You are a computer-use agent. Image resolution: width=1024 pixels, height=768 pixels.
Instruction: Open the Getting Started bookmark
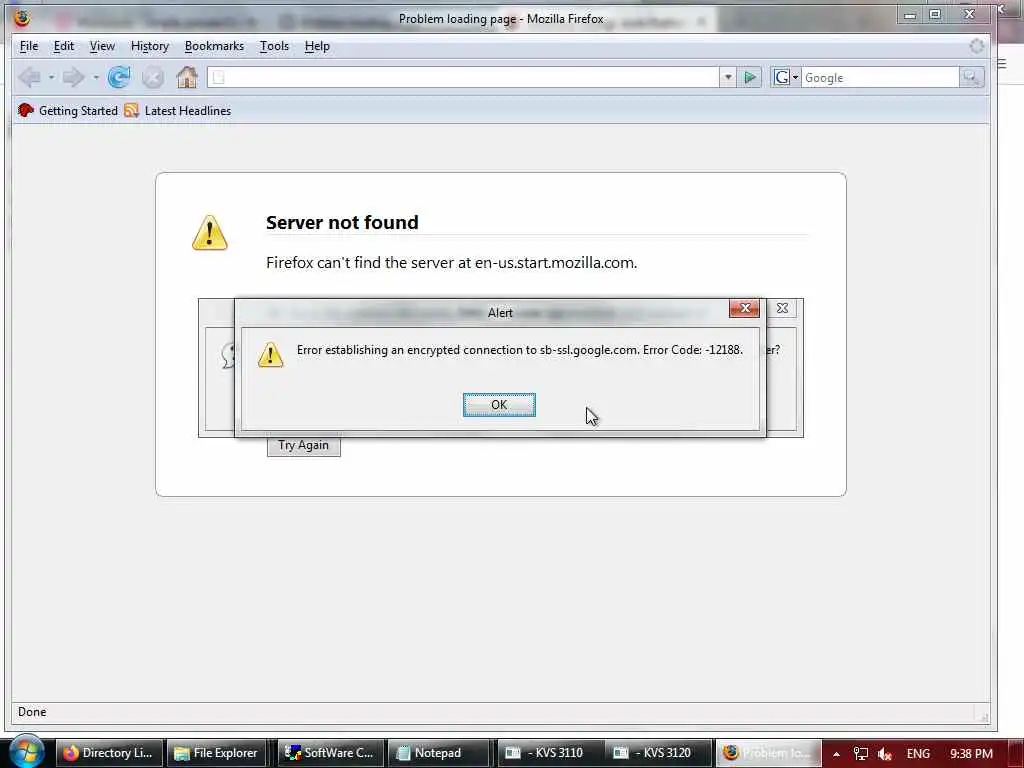68,110
